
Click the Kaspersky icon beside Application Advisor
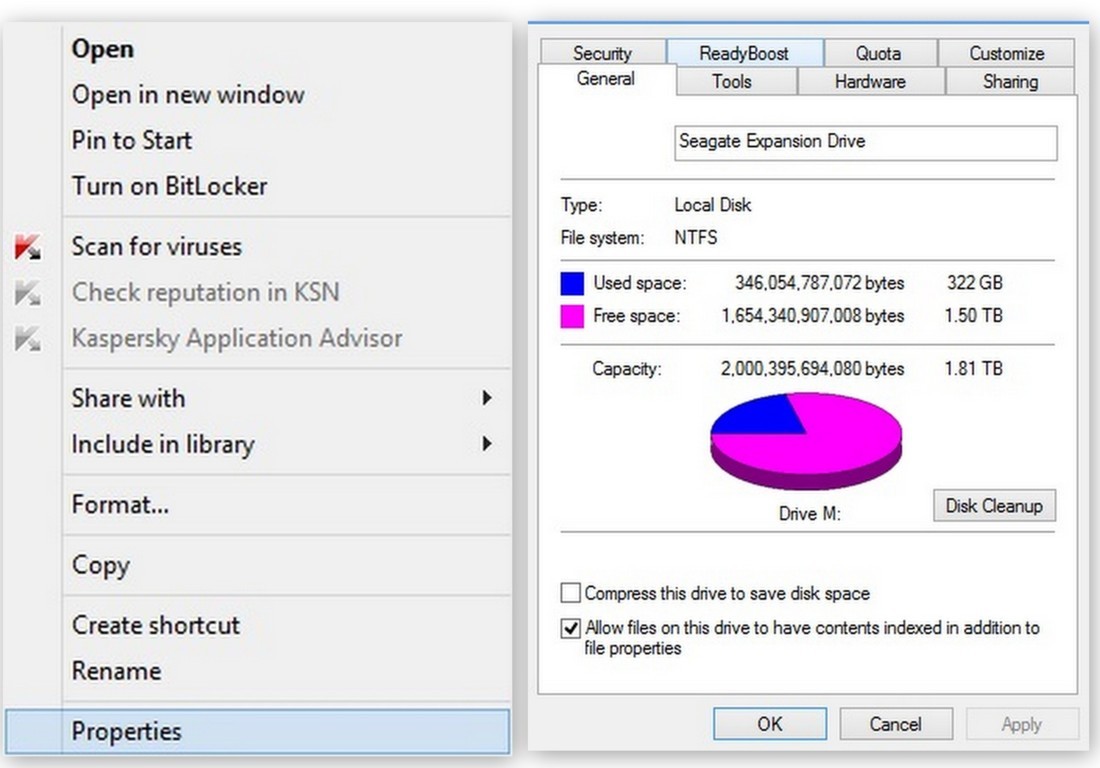point(27,338)
